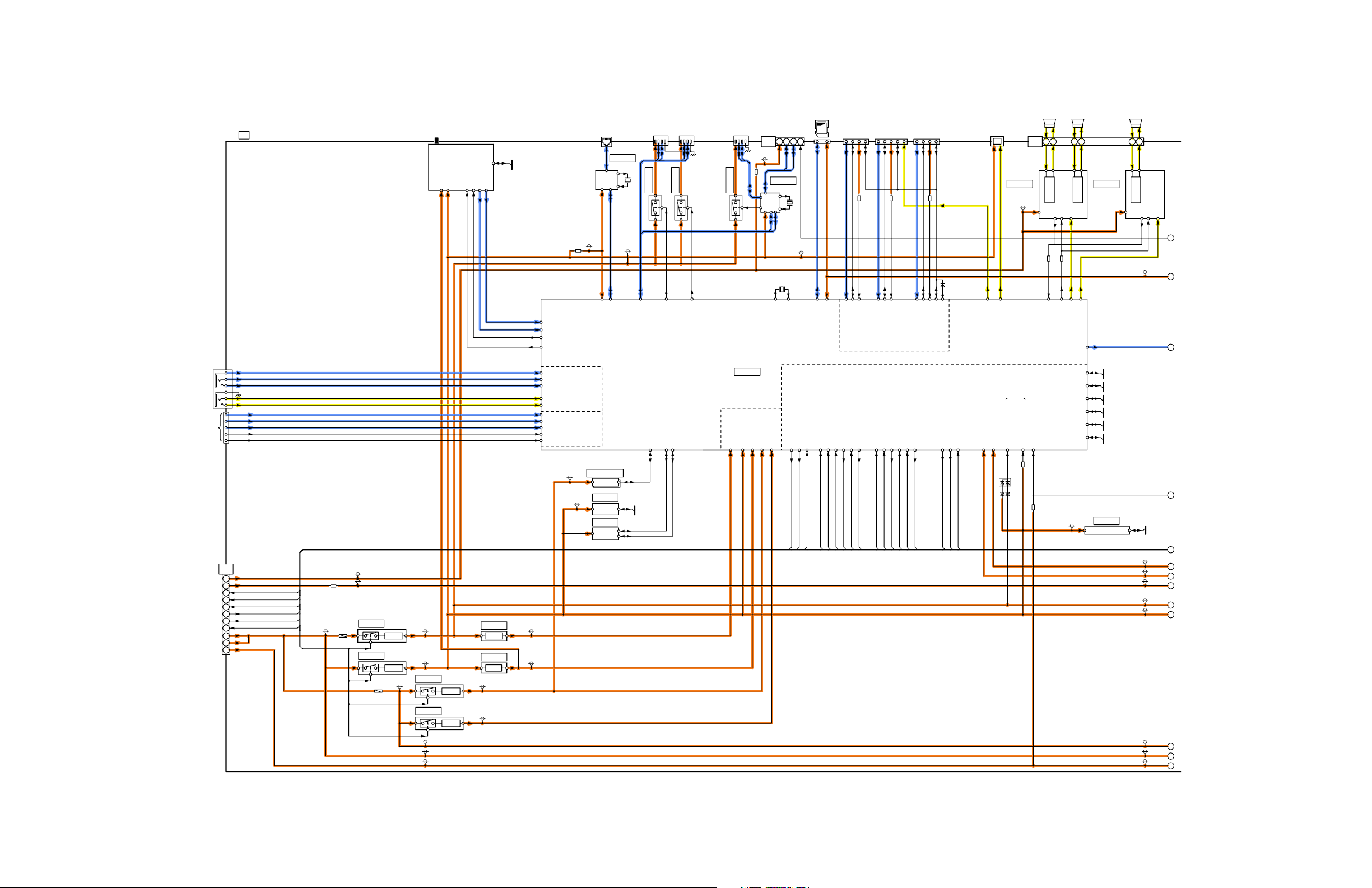Screen dimensions: 1372x888
Task: Click the headphone jack symbol on left edge
Action: pyautogui.click(x=223, y=389)
